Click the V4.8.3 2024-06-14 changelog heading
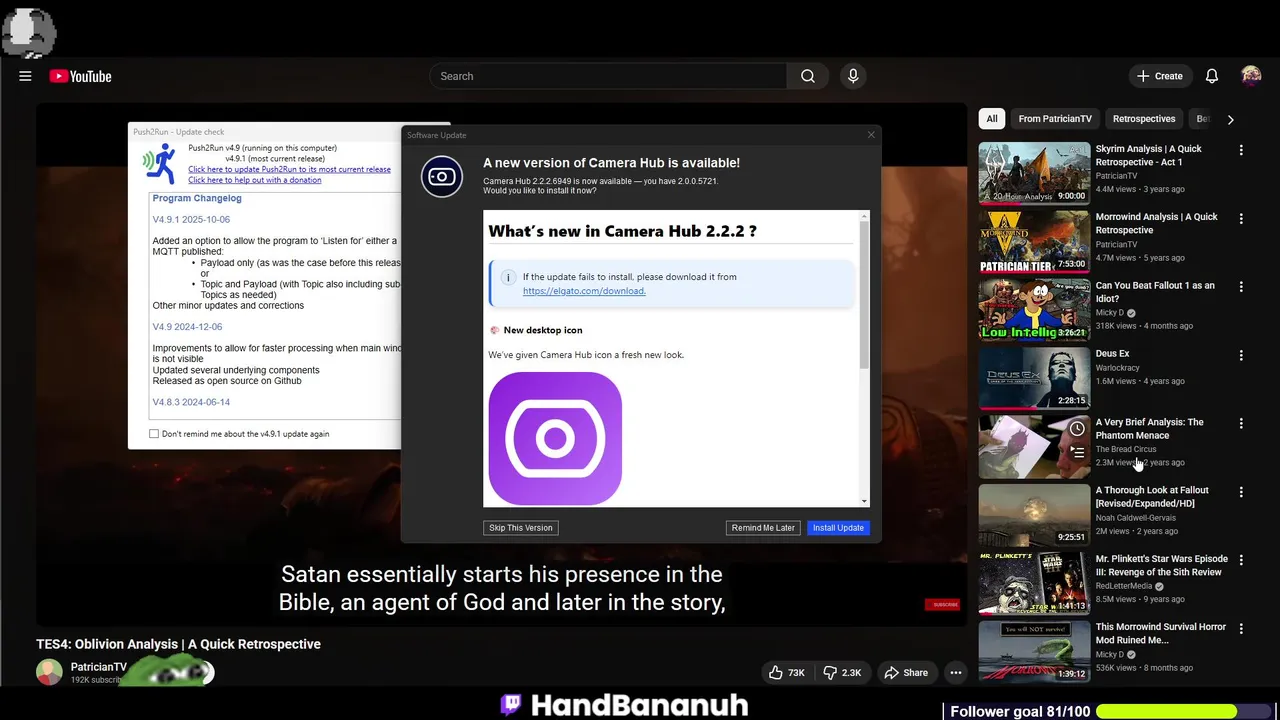This screenshot has height=720, width=1280. coord(191,402)
